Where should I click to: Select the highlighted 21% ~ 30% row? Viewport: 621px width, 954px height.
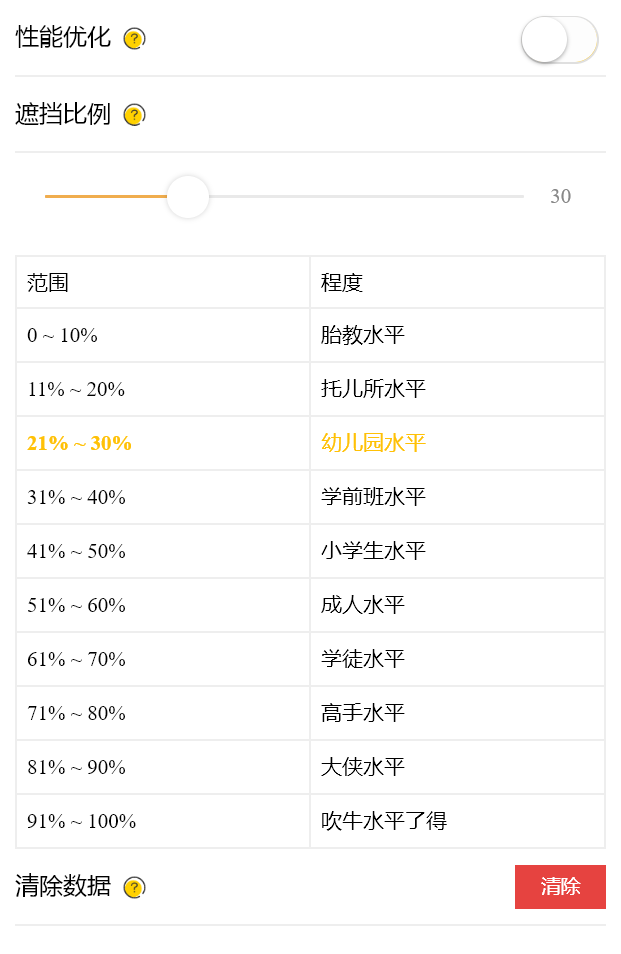pyautogui.click(x=310, y=443)
